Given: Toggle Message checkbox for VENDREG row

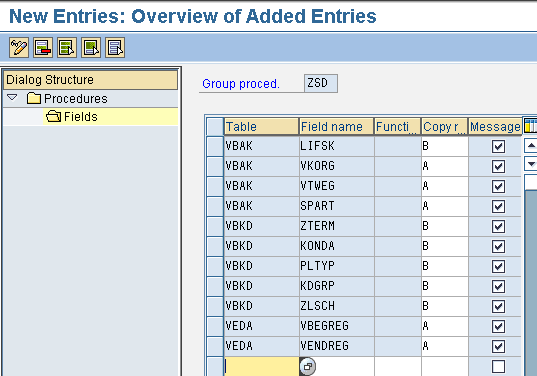Looking at the screenshot, I should point(498,346).
